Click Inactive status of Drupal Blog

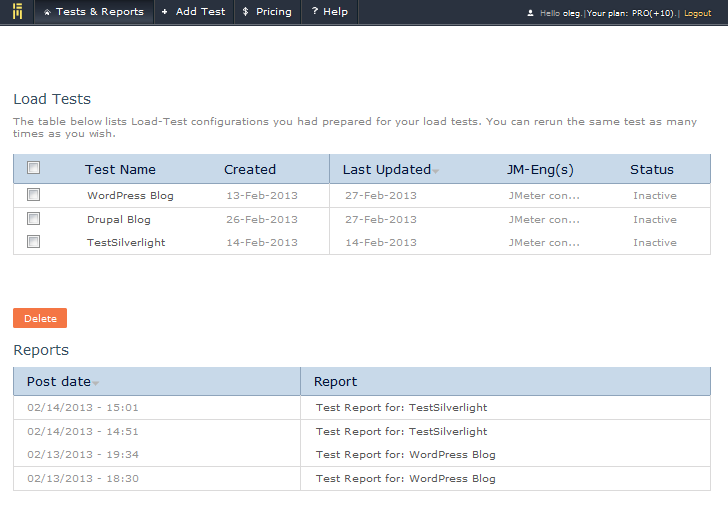tap(655, 220)
